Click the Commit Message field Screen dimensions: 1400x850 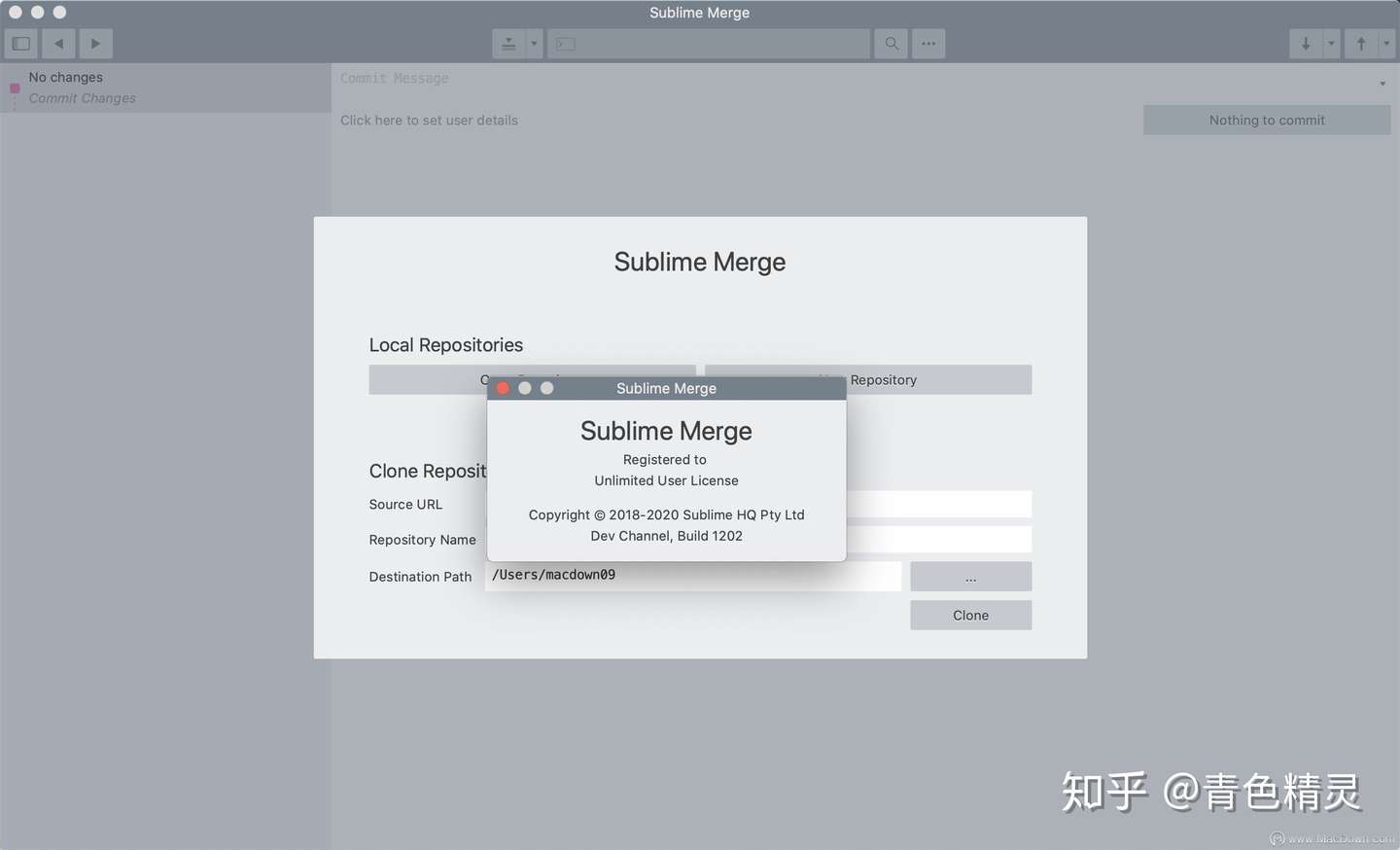(x=856, y=79)
